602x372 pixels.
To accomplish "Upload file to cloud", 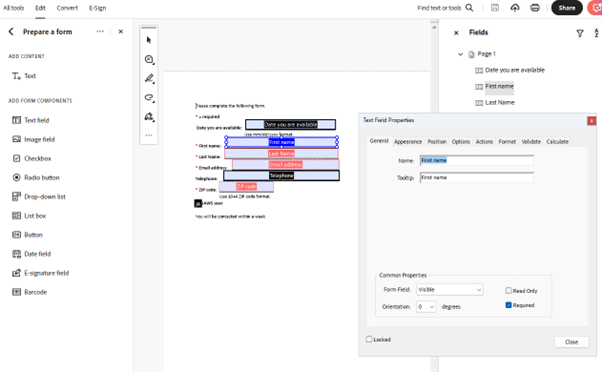I will (515, 8).
